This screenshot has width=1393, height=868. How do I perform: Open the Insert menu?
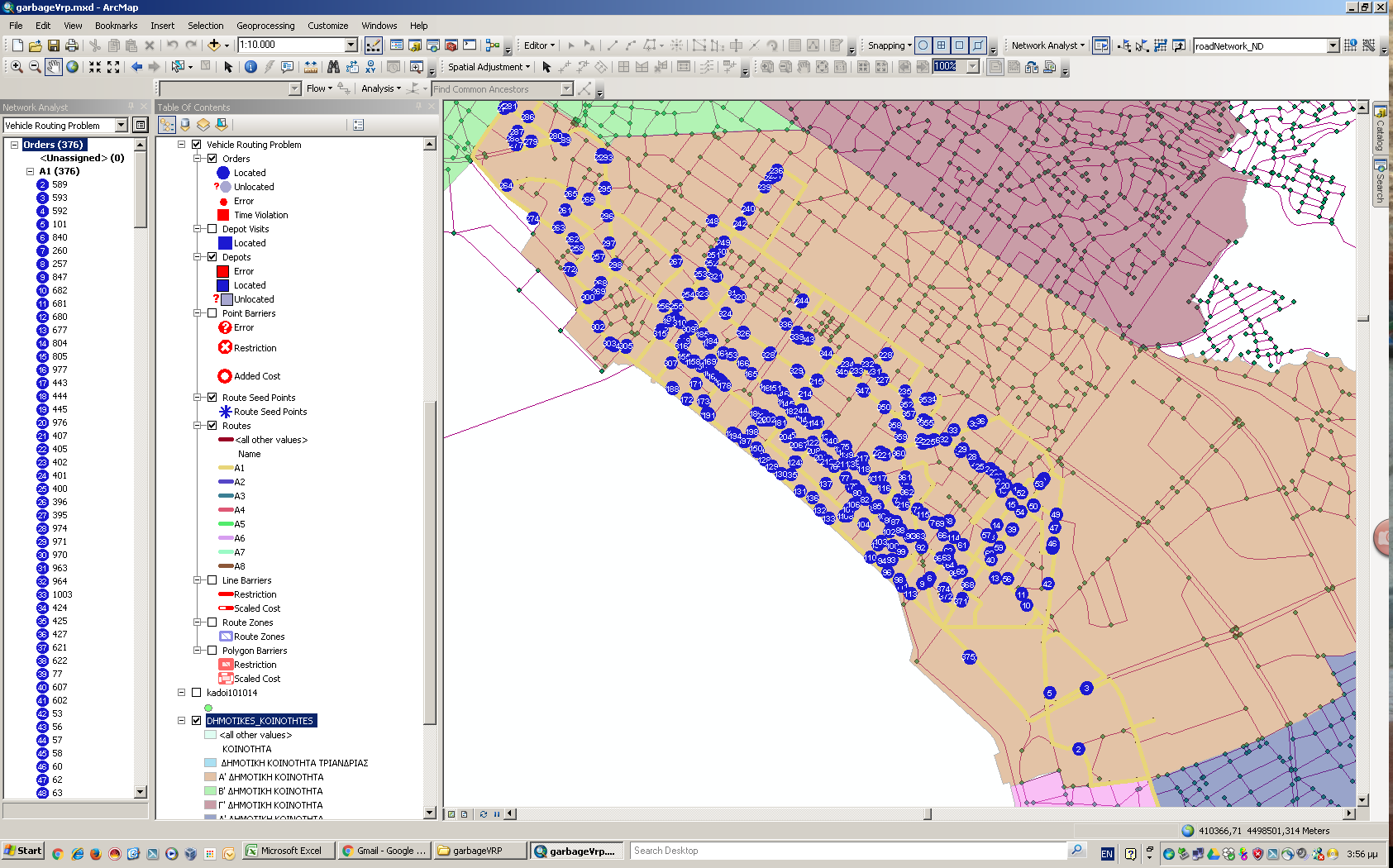click(163, 26)
